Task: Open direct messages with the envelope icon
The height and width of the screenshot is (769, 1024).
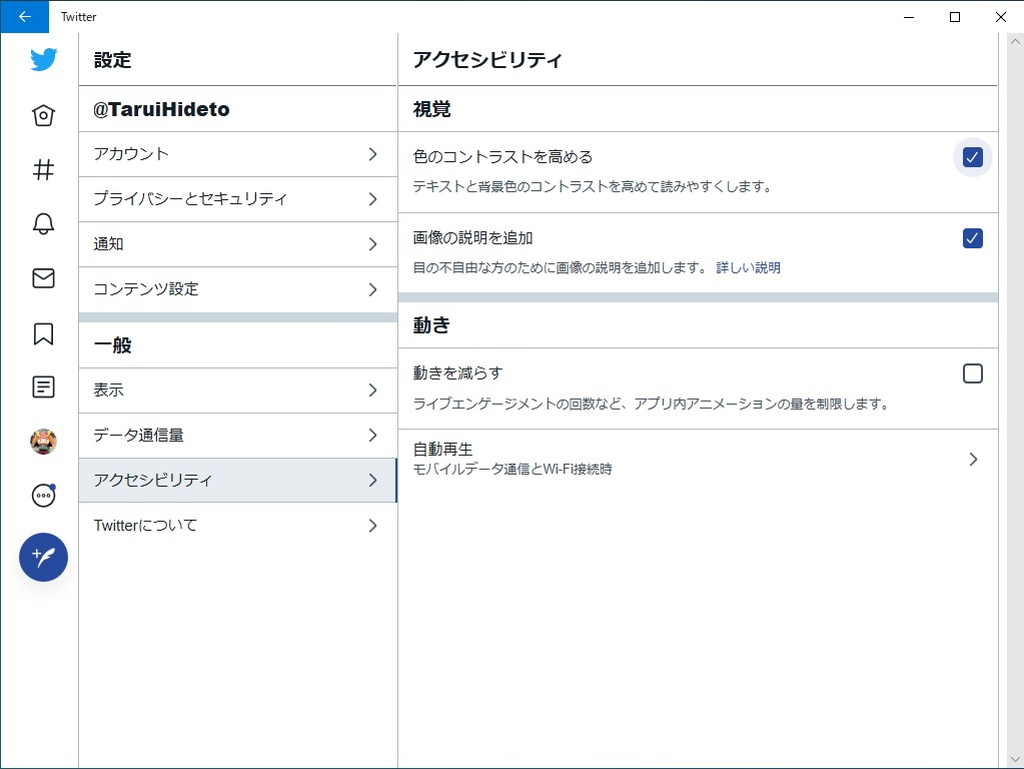Action: [x=43, y=278]
